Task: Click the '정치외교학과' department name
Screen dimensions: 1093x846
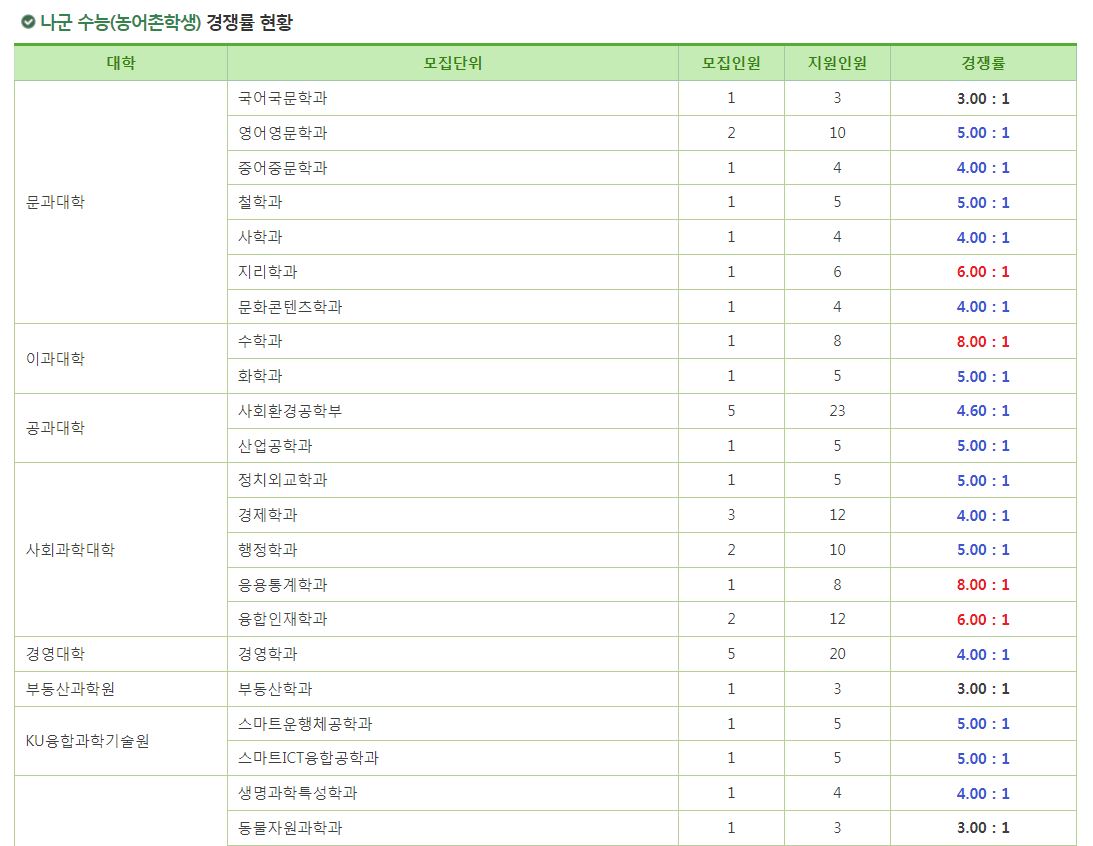Action: pyautogui.click(x=282, y=480)
